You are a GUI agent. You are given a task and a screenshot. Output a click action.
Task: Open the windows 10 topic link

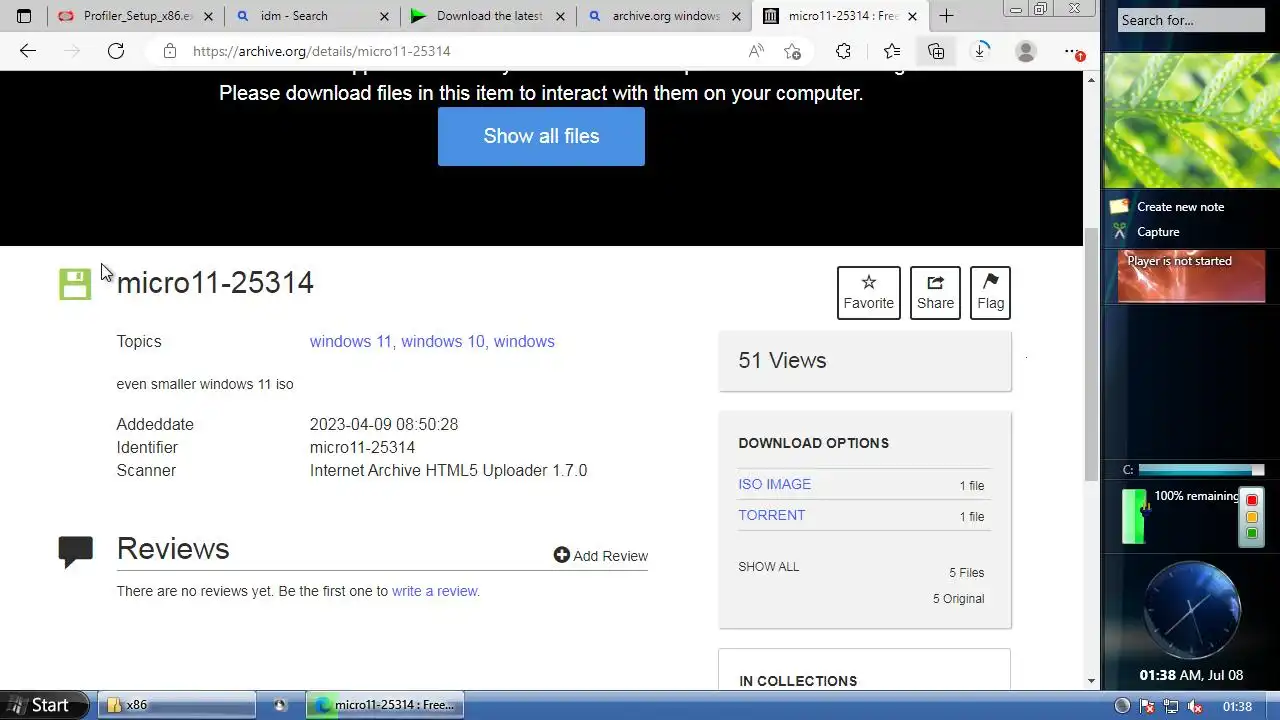tap(444, 341)
